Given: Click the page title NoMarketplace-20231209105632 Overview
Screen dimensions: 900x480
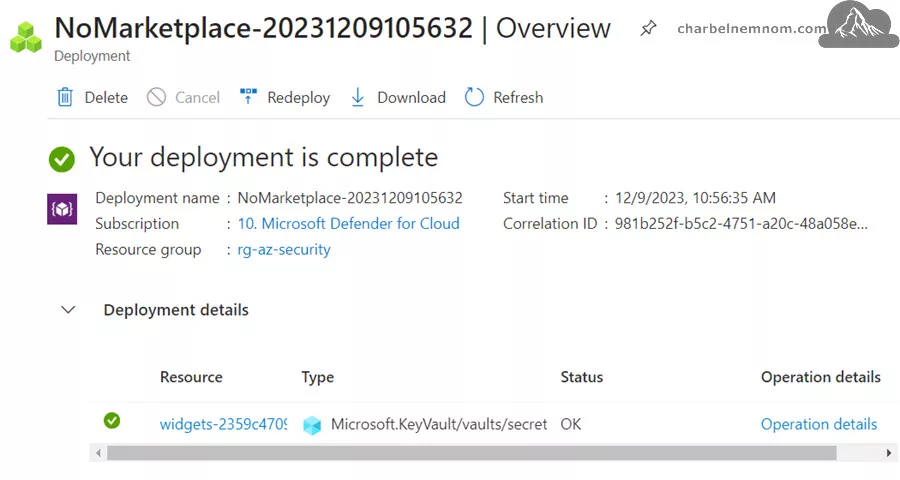Looking at the screenshot, I should click(x=332, y=28).
